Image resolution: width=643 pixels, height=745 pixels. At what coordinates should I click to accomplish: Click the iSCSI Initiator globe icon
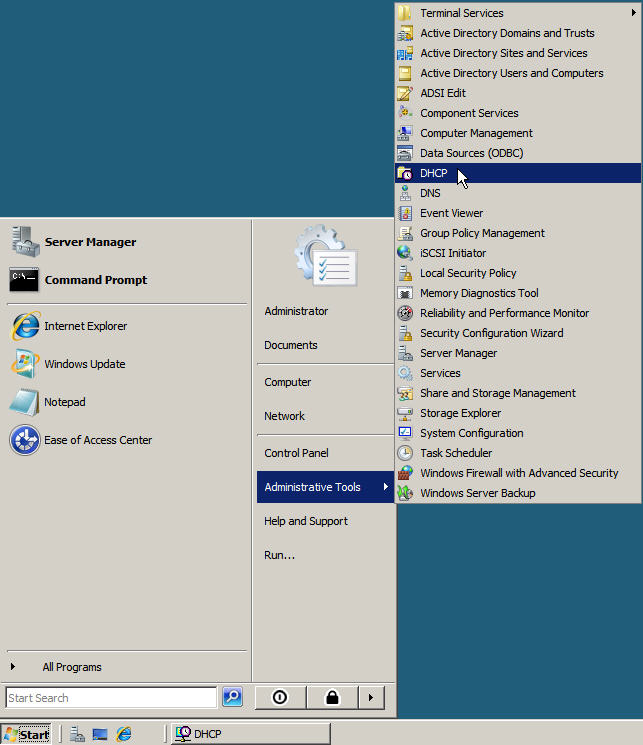tap(404, 253)
